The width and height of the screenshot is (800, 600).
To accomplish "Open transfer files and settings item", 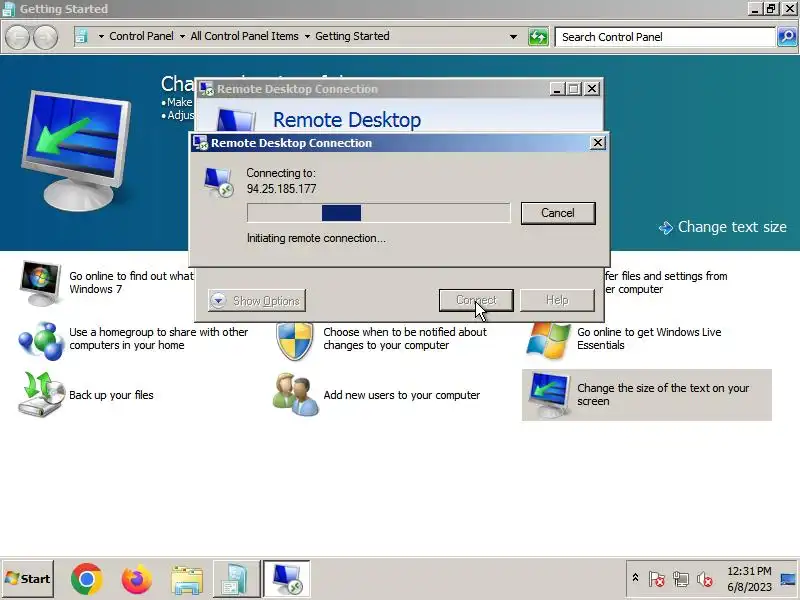I will click(666, 283).
